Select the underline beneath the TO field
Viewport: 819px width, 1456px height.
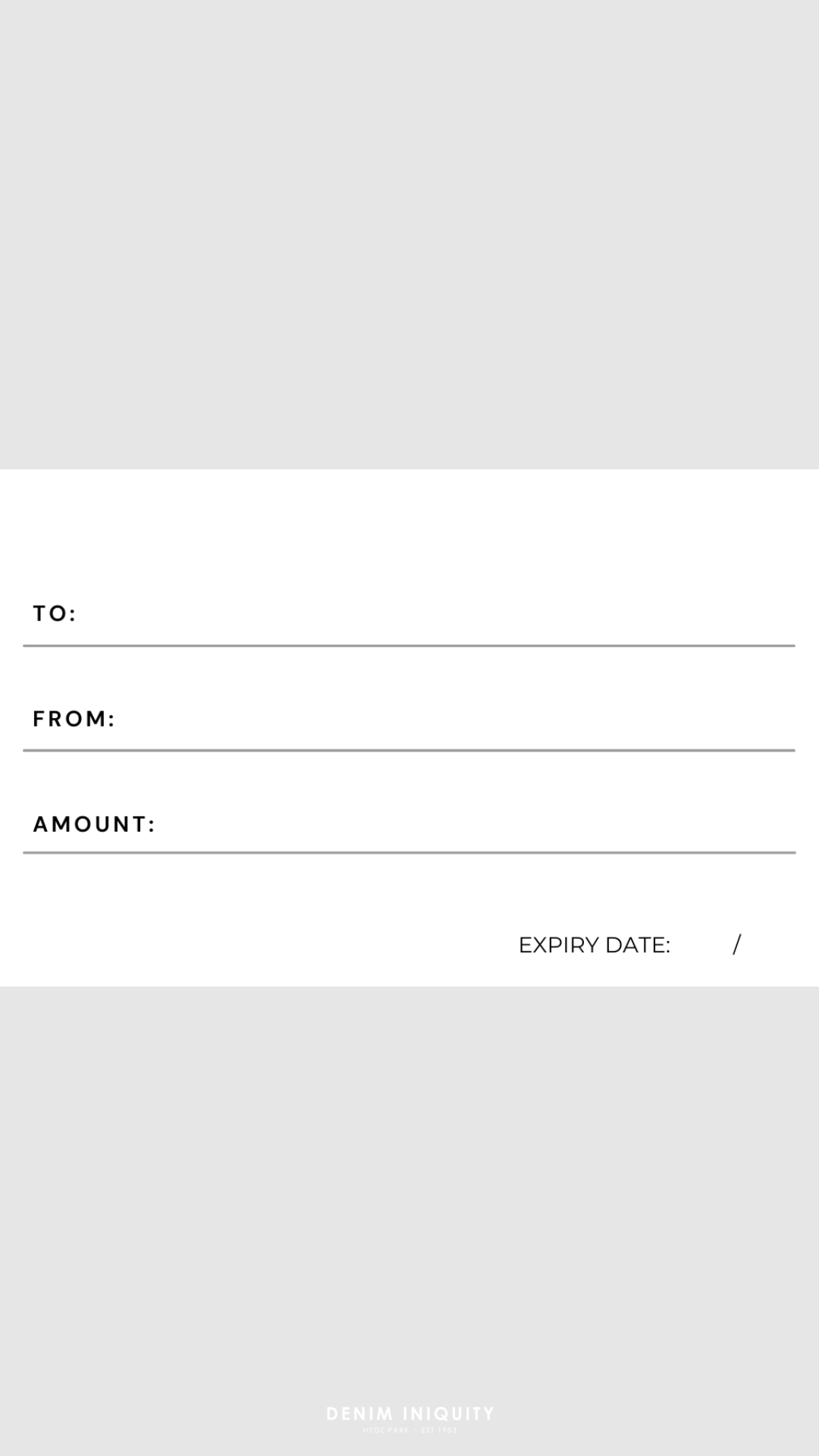pos(409,645)
